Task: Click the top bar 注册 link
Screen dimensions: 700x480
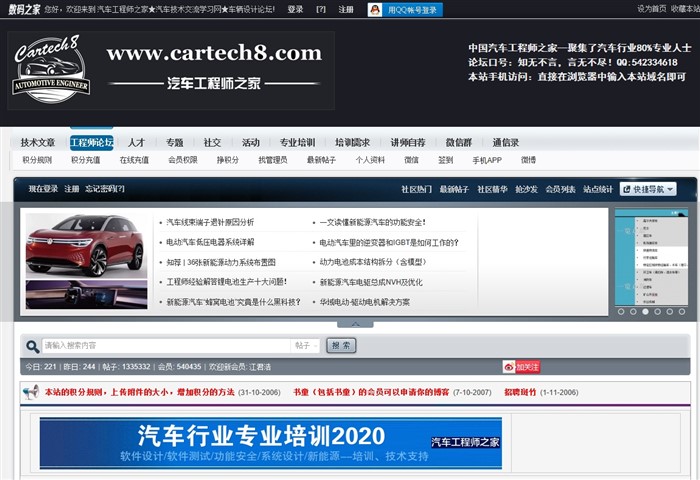Action: [x=346, y=9]
